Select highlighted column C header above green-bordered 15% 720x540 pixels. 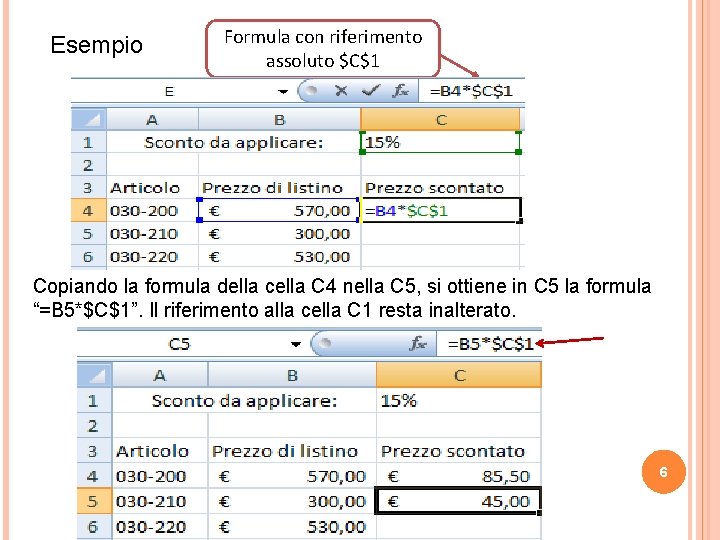tap(440, 120)
